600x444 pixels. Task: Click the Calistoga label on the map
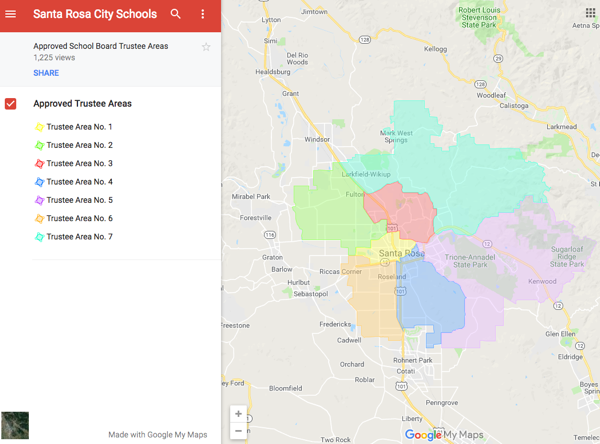click(514, 106)
